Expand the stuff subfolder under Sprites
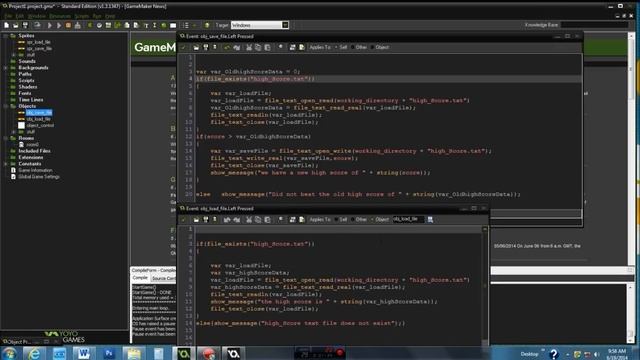The width and height of the screenshot is (640, 360). click(x=14, y=55)
